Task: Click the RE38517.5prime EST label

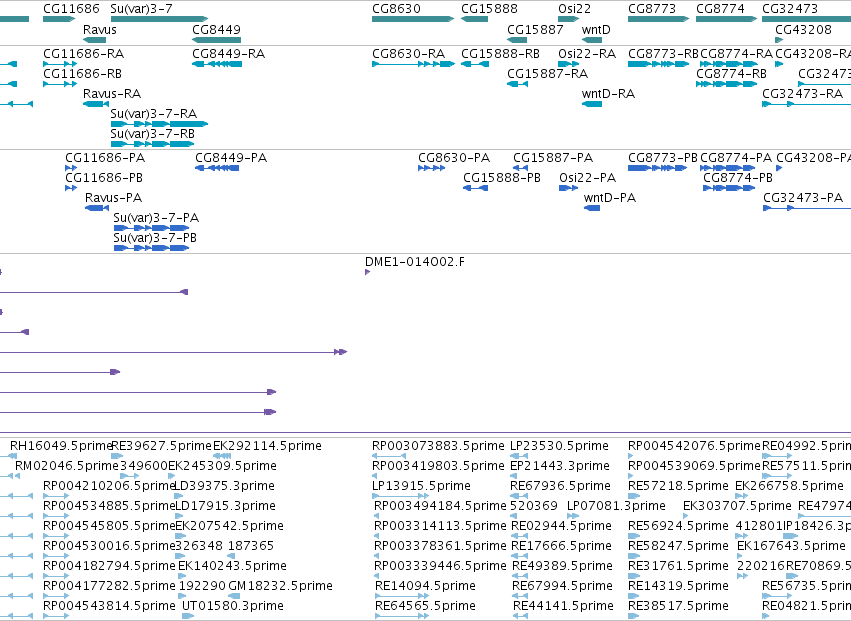Action: tap(678, 606)
